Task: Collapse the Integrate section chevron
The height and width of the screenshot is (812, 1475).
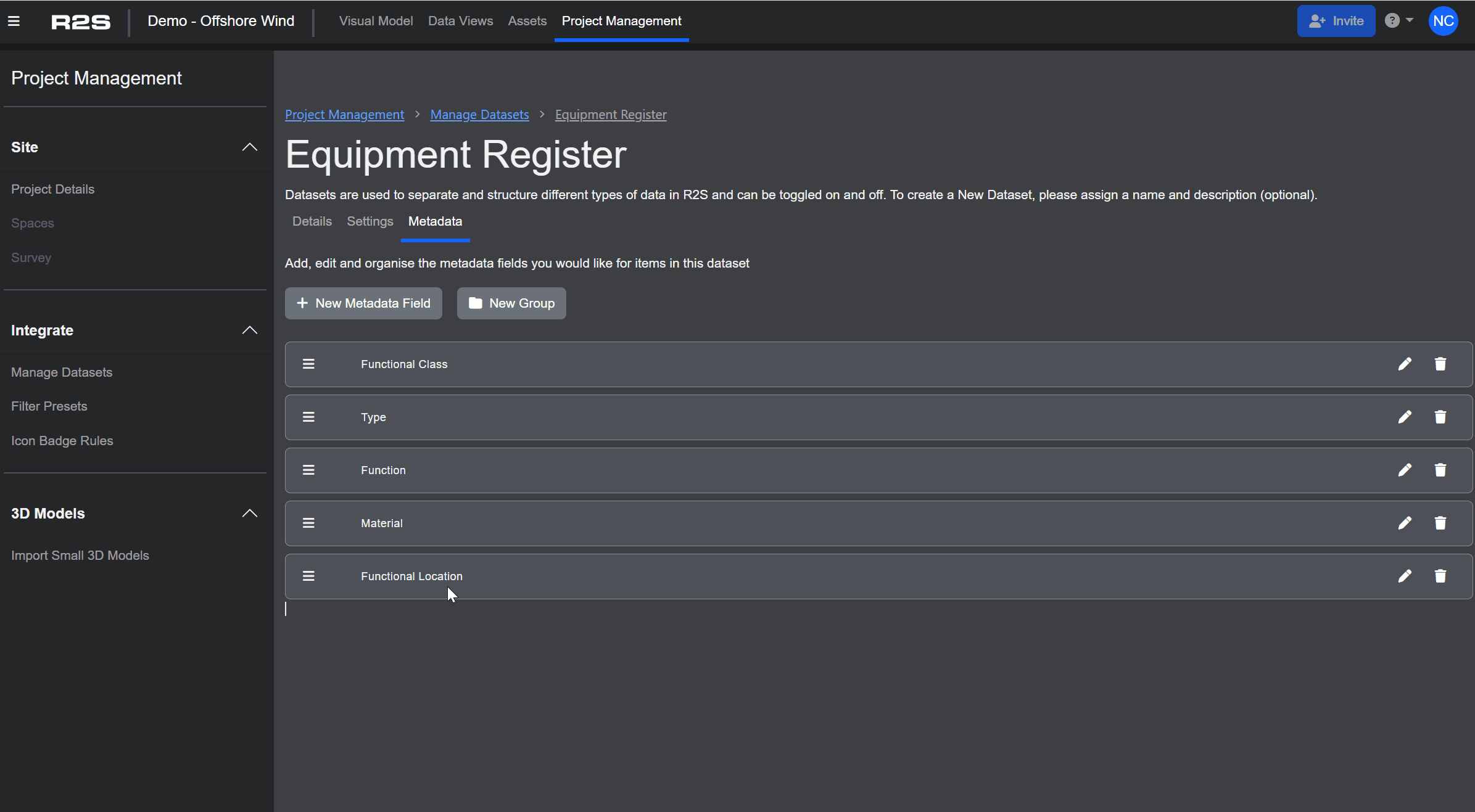Action: pyautogui.click(x=249, y=330)
